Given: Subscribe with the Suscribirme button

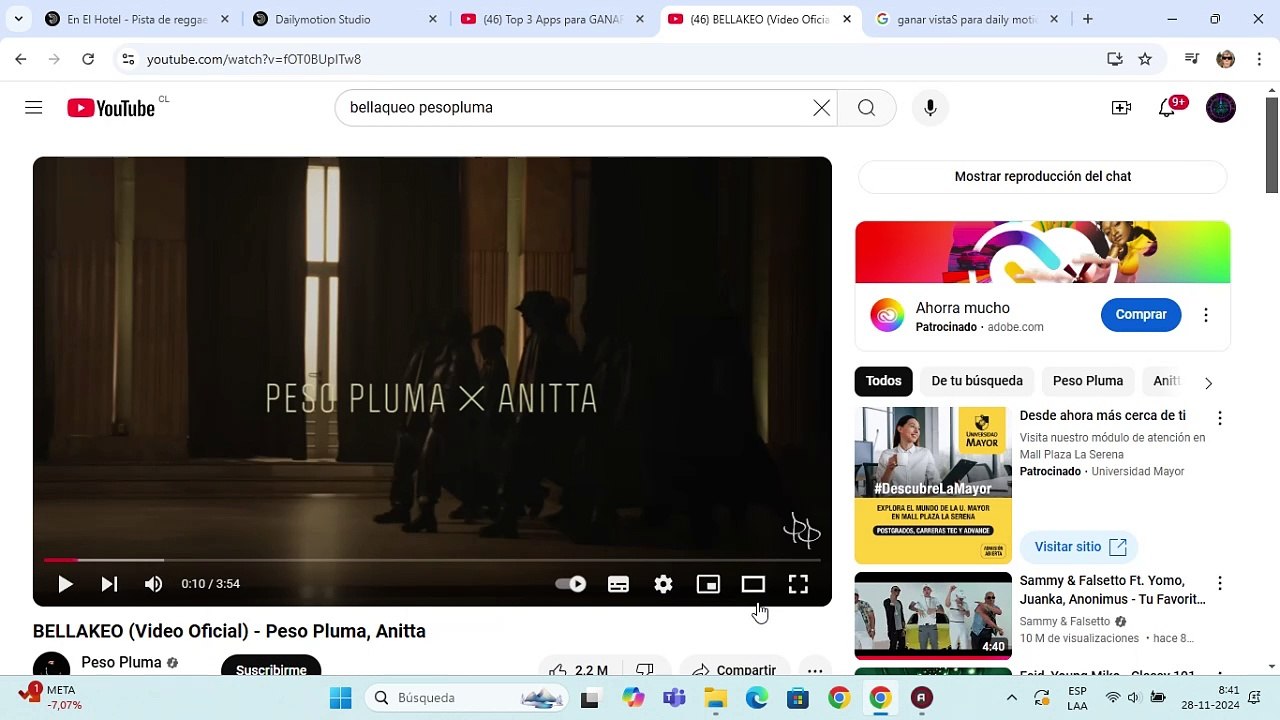Looking at the screenshot, I should click(x=271, y=668).
